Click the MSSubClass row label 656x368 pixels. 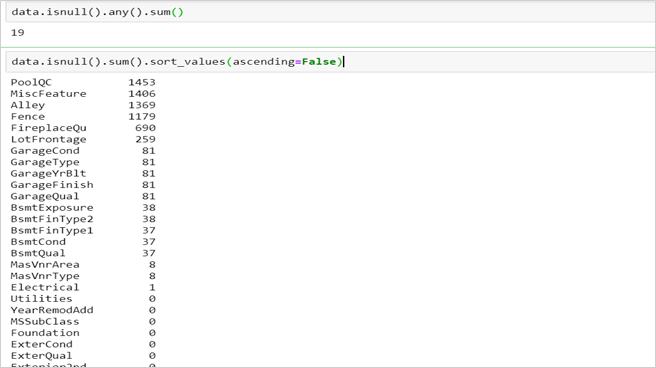(x=45, y=321)
